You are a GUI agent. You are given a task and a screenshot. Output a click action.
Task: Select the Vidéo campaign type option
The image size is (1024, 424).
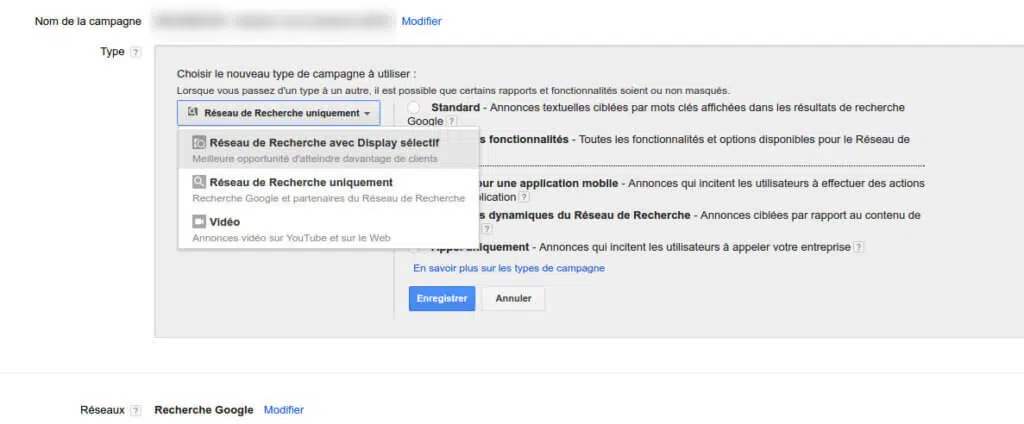pyautogui.click(x=224, y=222)
